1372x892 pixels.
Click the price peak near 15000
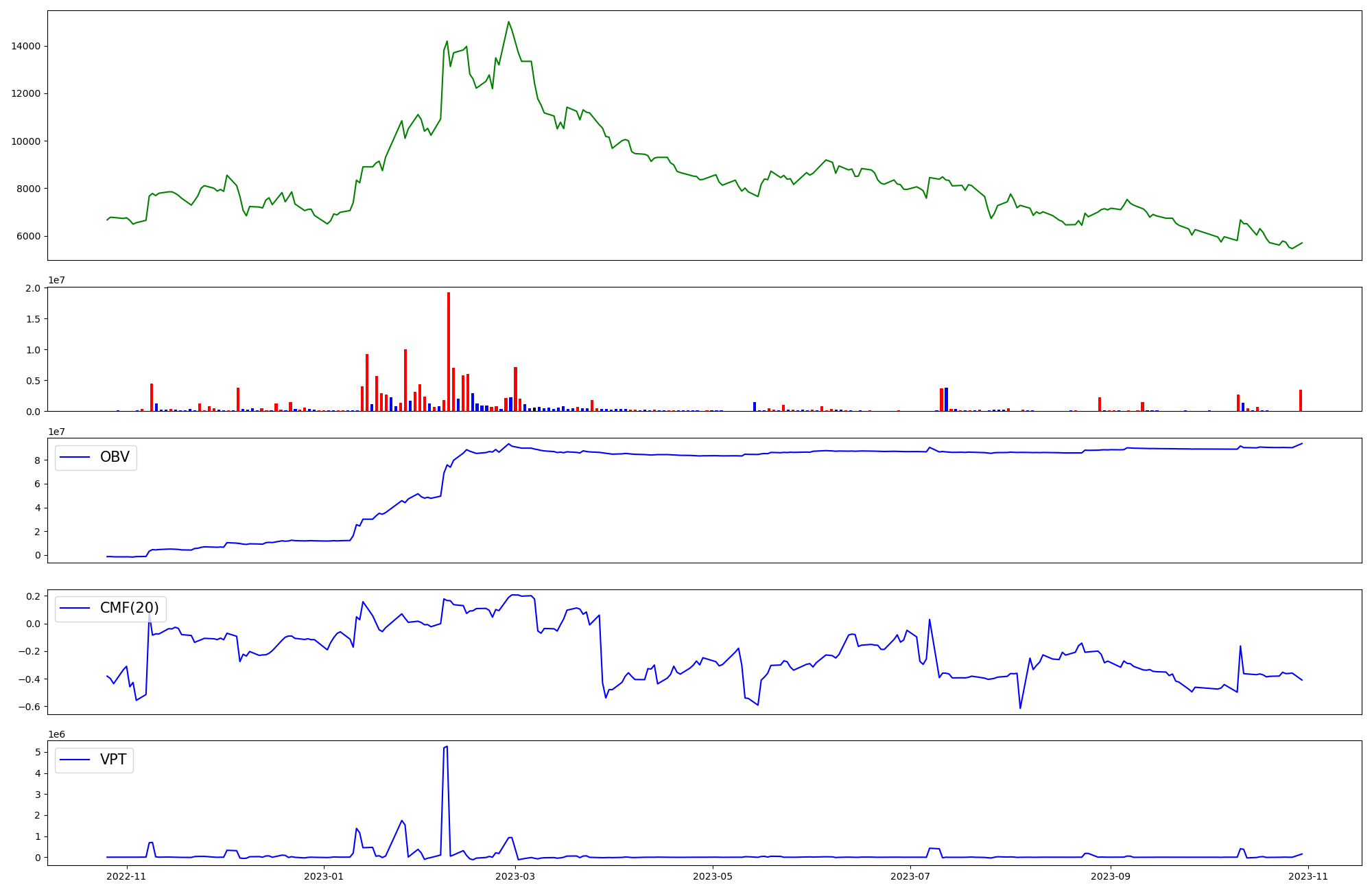tap(508, 23)
